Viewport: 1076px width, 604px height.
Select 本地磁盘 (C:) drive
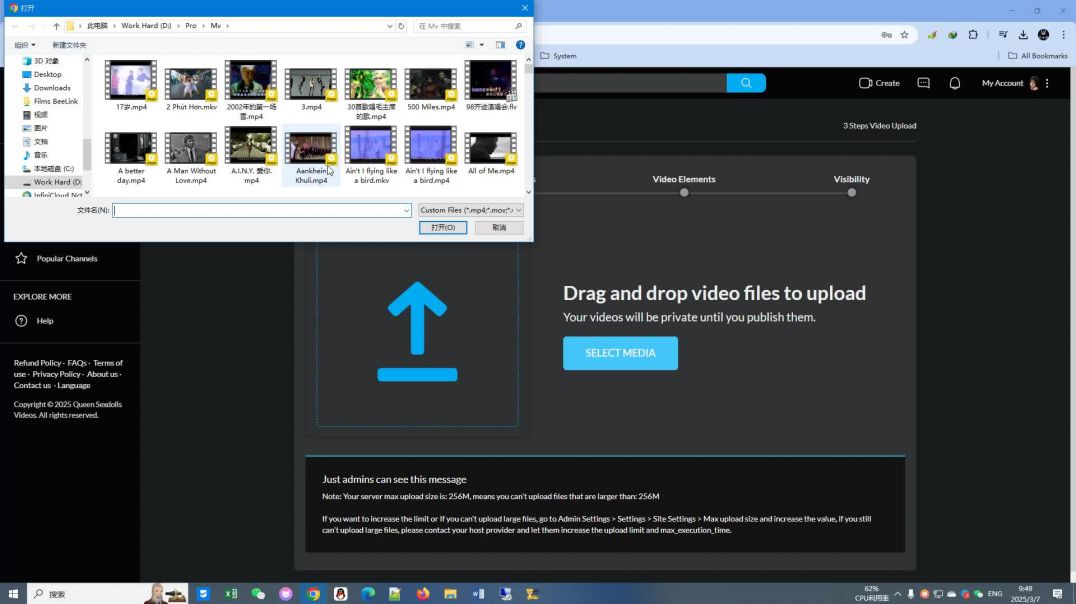coord(54,168)
